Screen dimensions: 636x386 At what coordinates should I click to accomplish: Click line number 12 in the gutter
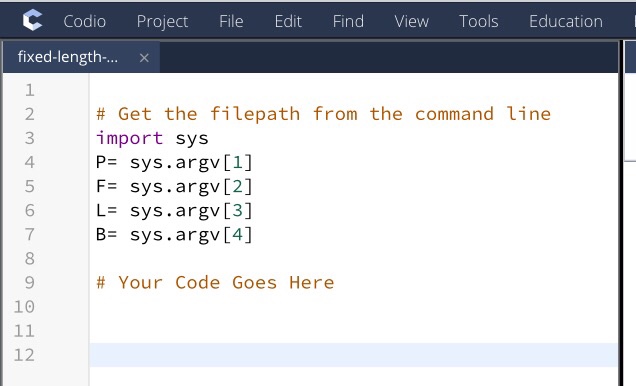(x=24, y=355)
